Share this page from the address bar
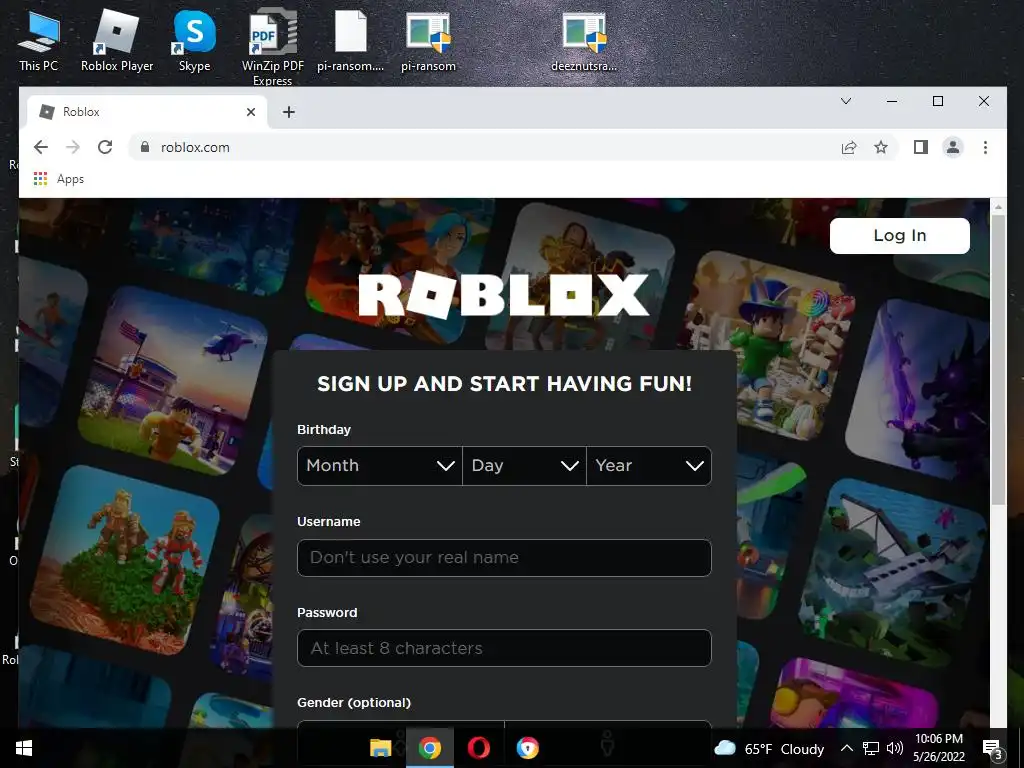 point(849,147)
